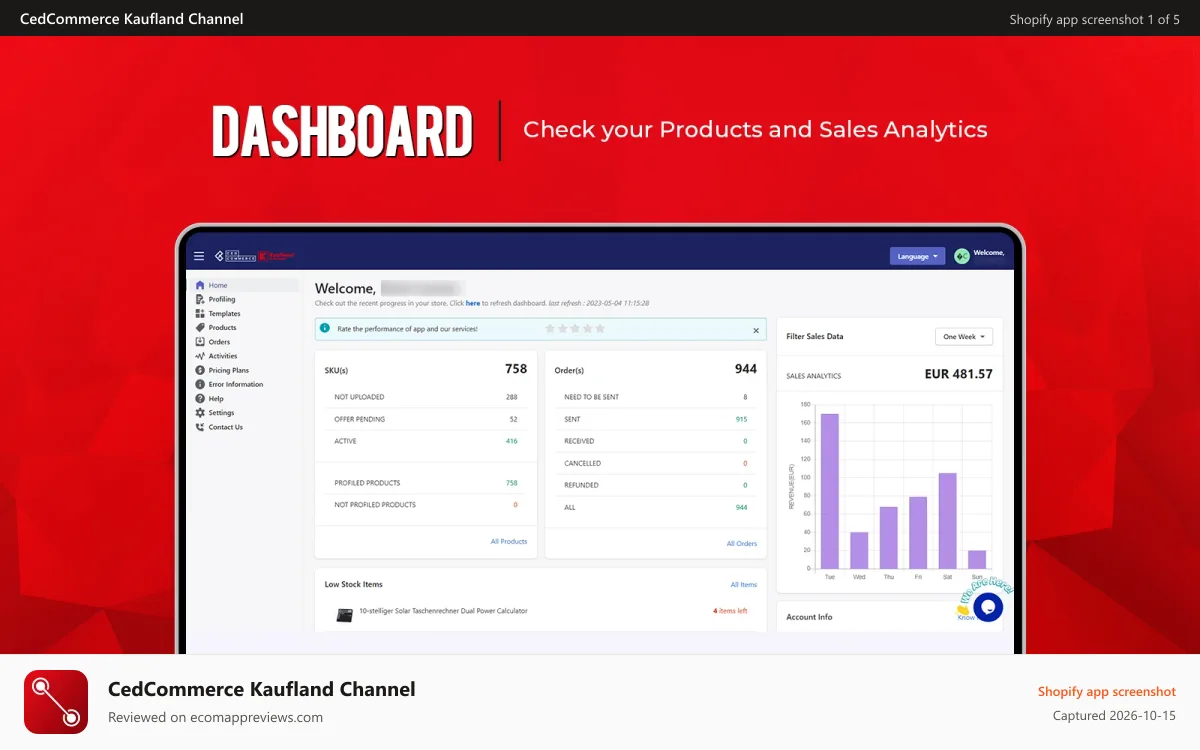Click the CedCommerce Kaufland Channel app icon
Image resolution: width=1200 pixels, height=750 pixels.
tap(56, 702)
